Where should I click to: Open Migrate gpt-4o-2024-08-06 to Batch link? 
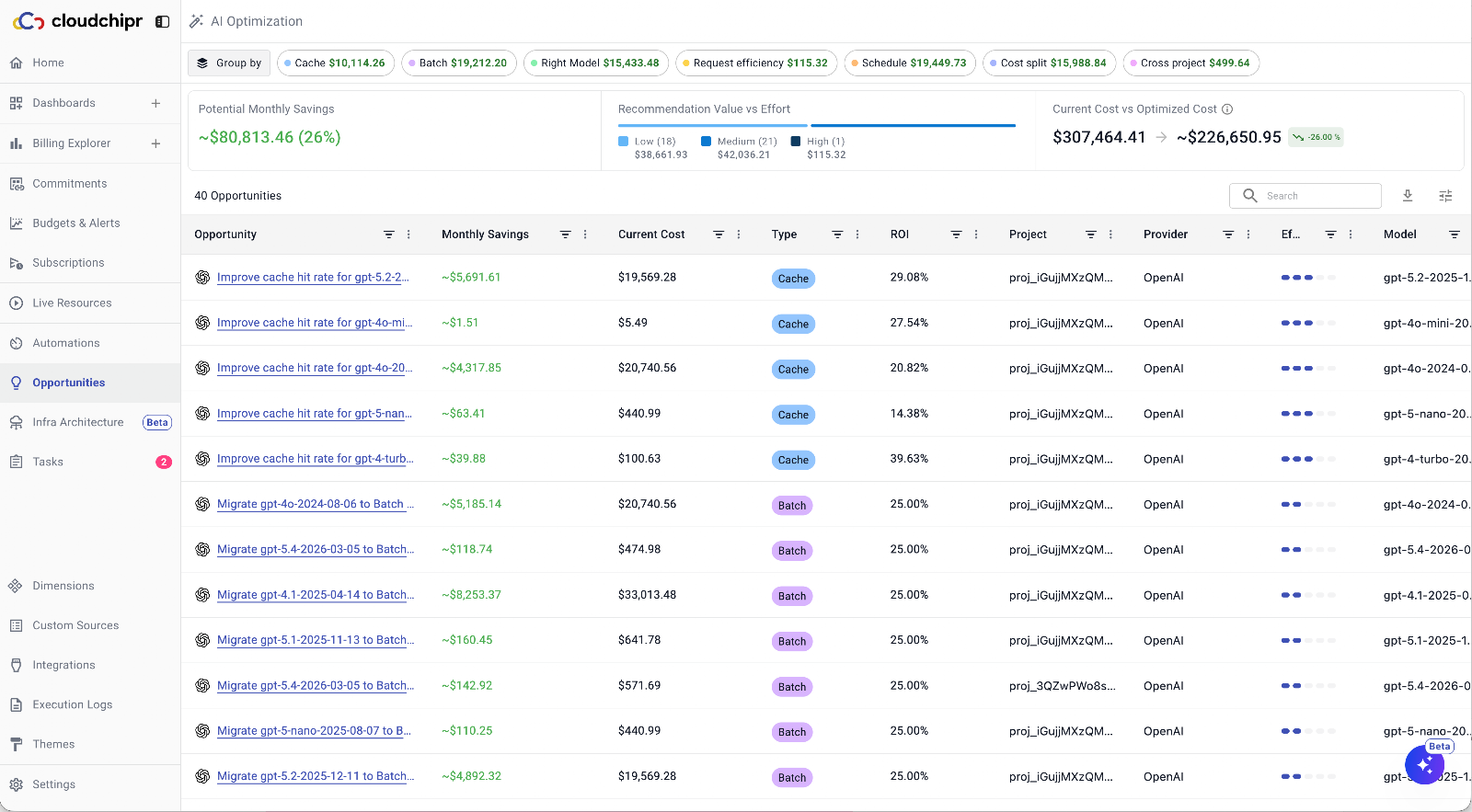[x=316, y=504]
